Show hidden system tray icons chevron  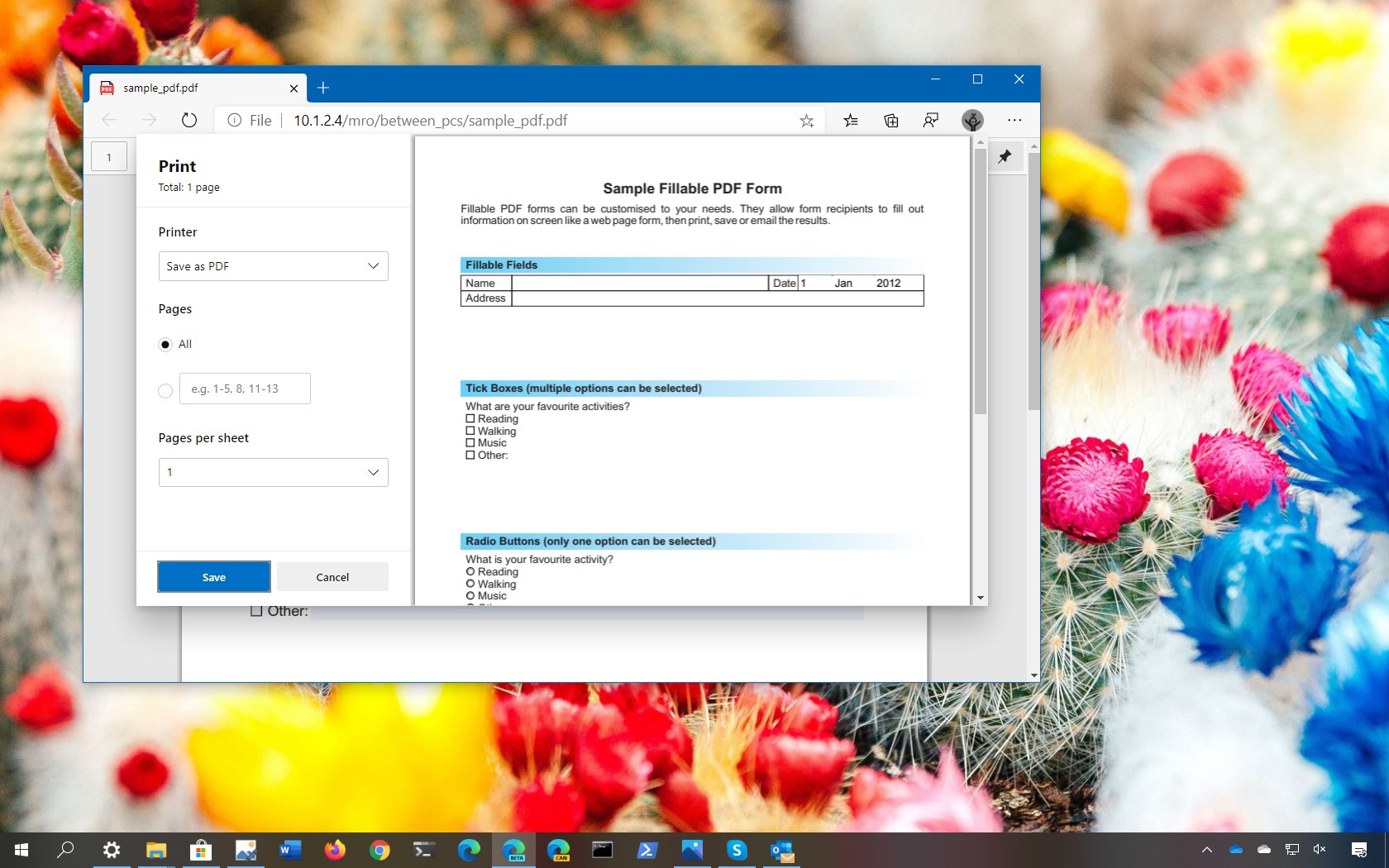click(x=1206, y=850)
